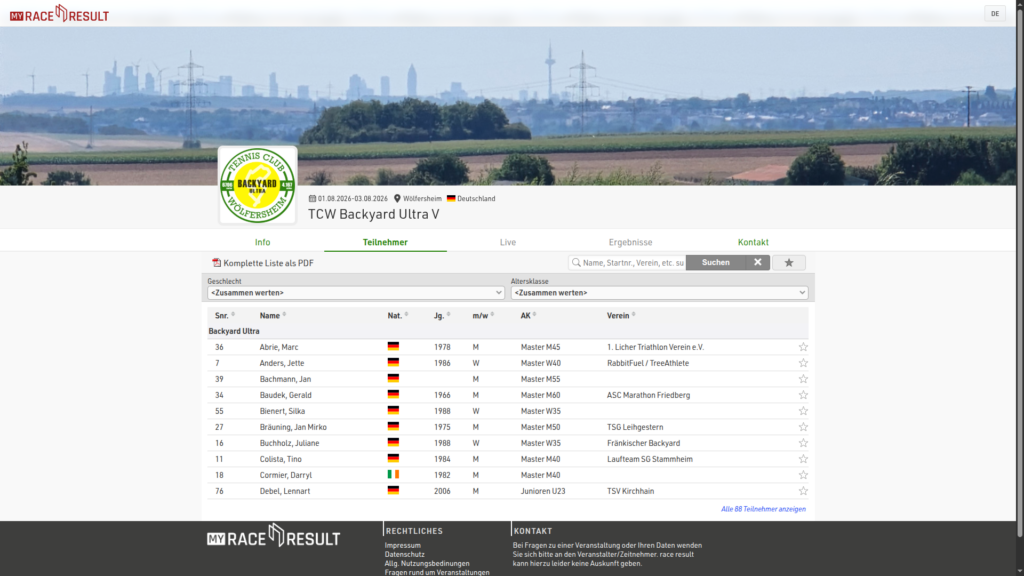1024x576 pixels.
Task: Sort by Jg. column
Action: (442, 315)
